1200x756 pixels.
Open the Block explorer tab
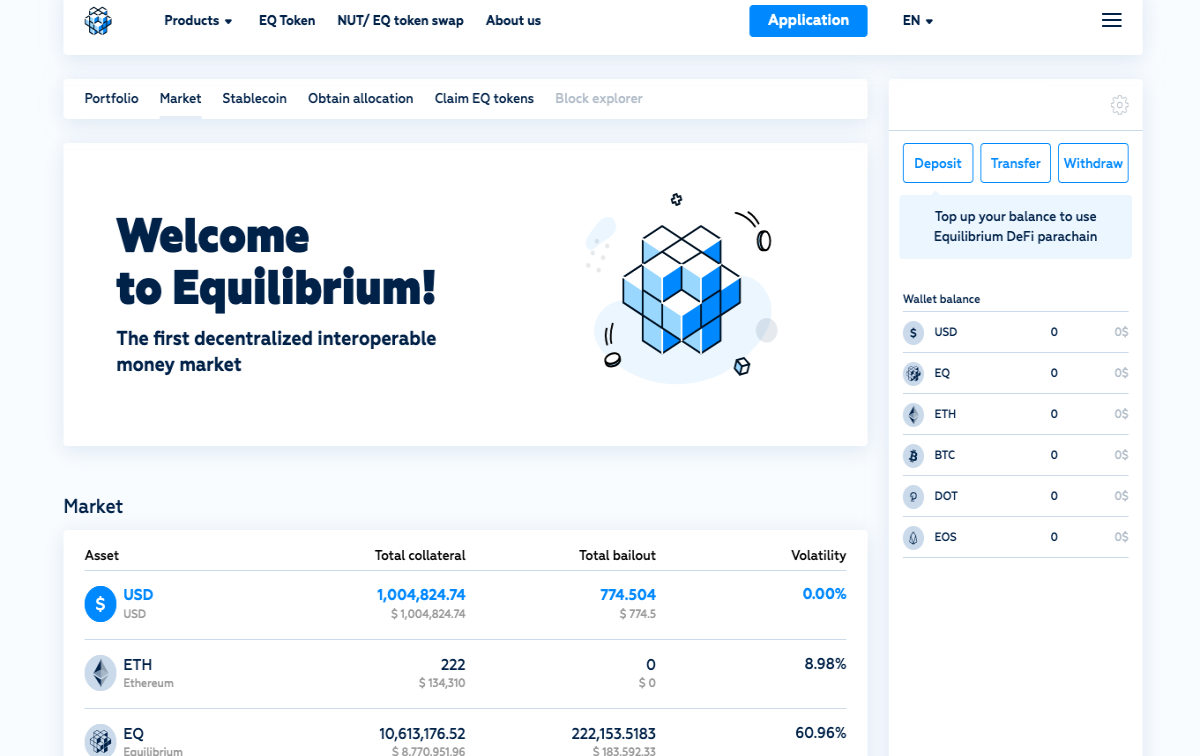599,98
